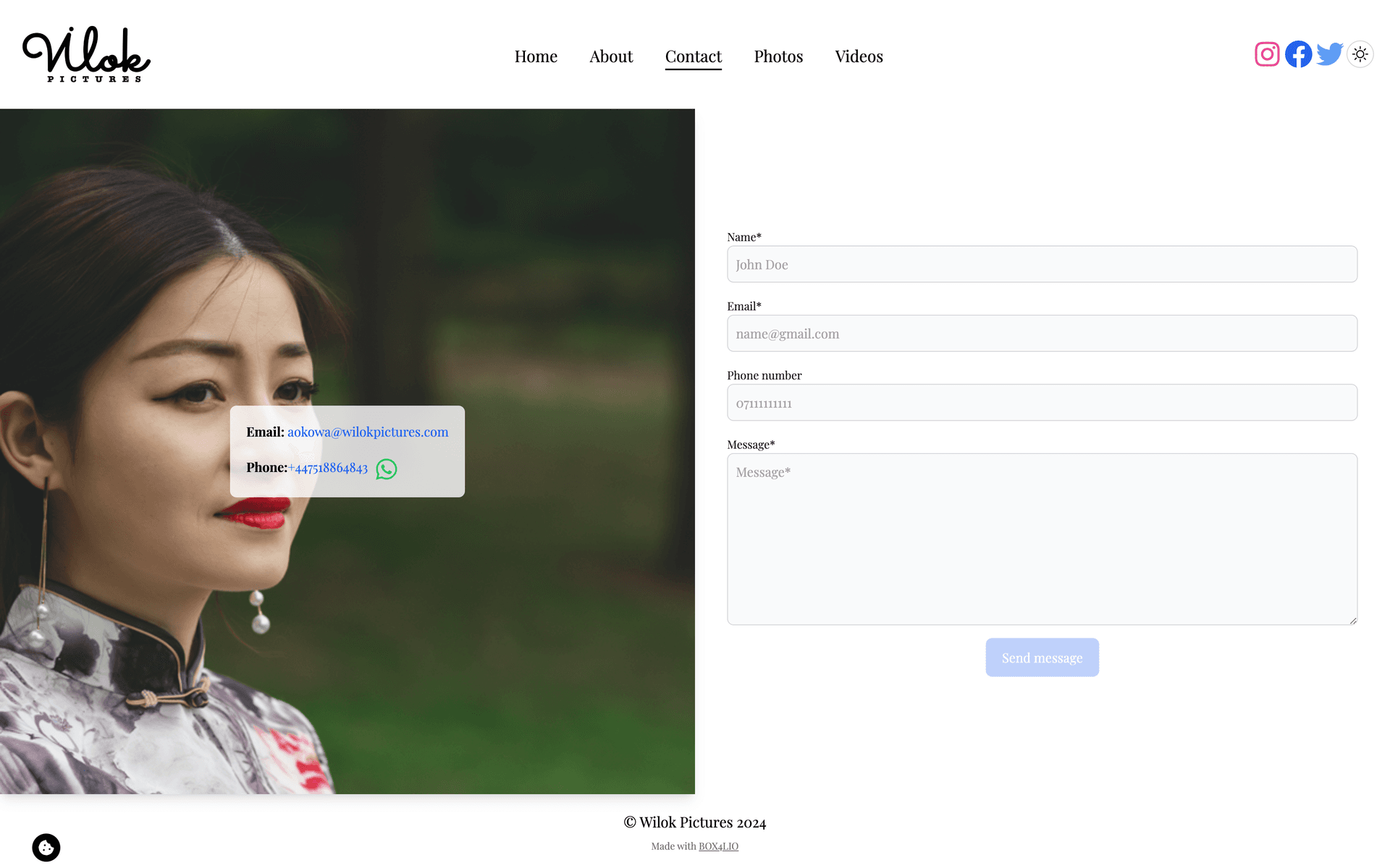The height and width of the screenshot is (868, 1390).
Task: Click the Name input field
Action: pyautogui.click(x=1042, y=264)
